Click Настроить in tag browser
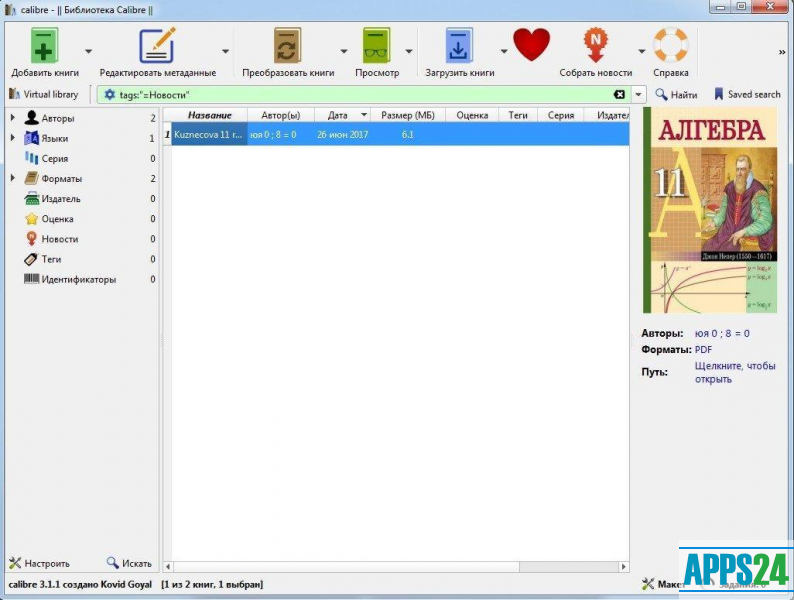The image size is (794, 600). pos(39,564)
